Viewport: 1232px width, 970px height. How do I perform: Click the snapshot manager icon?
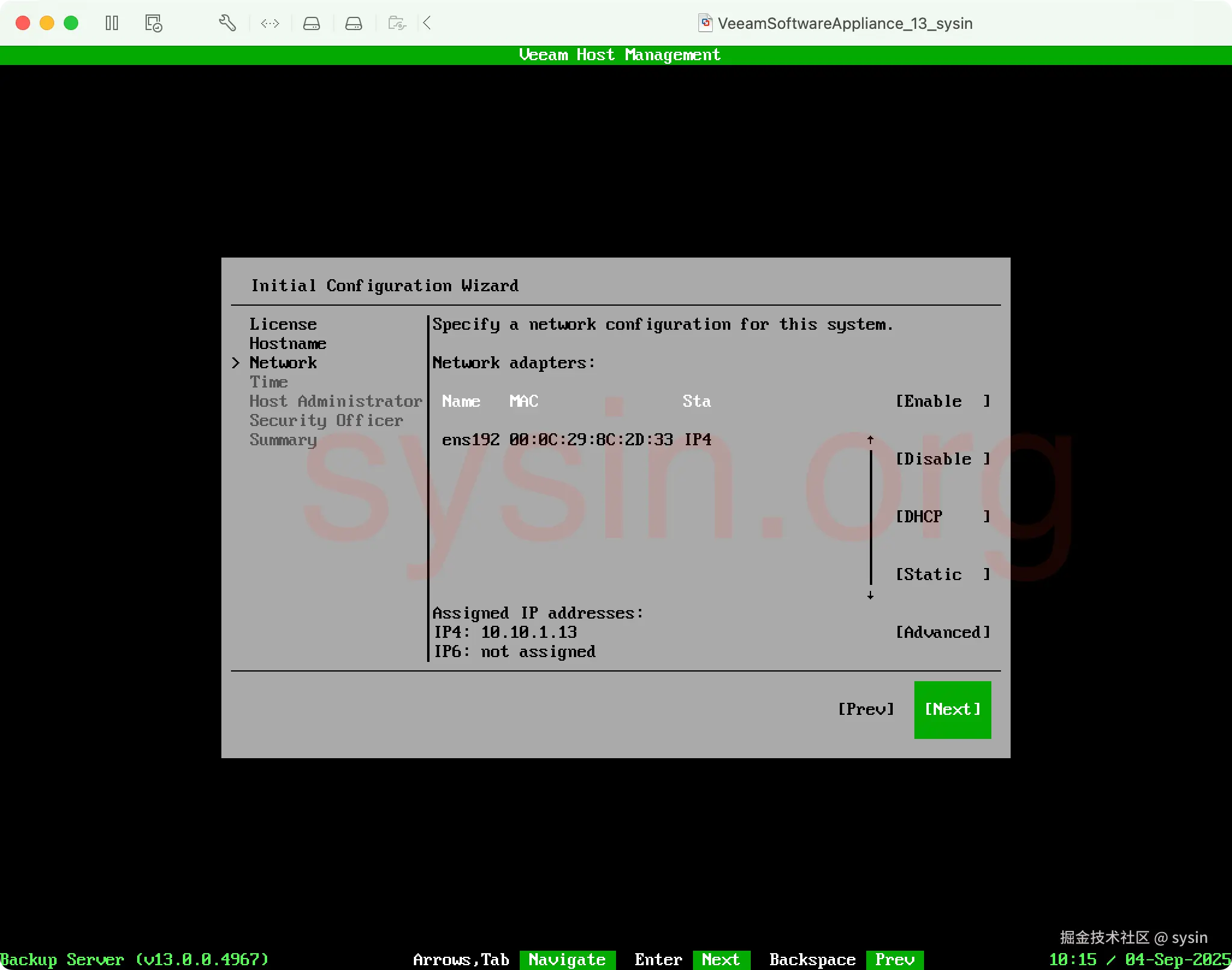153,23
